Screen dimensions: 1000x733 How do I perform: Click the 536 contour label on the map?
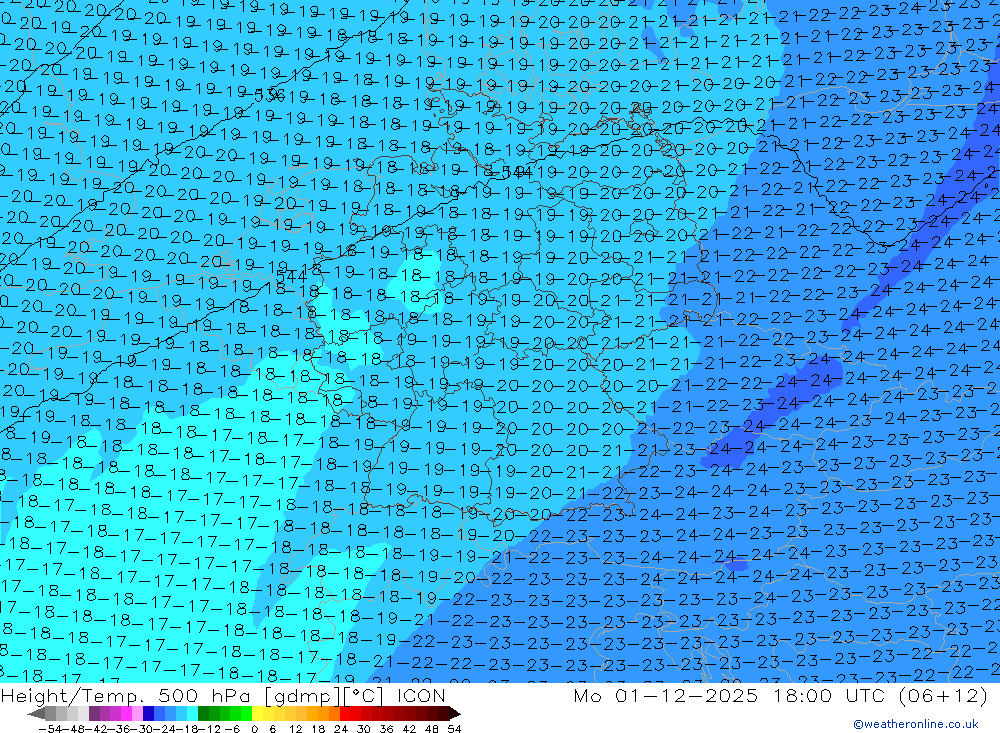(268, 96)
